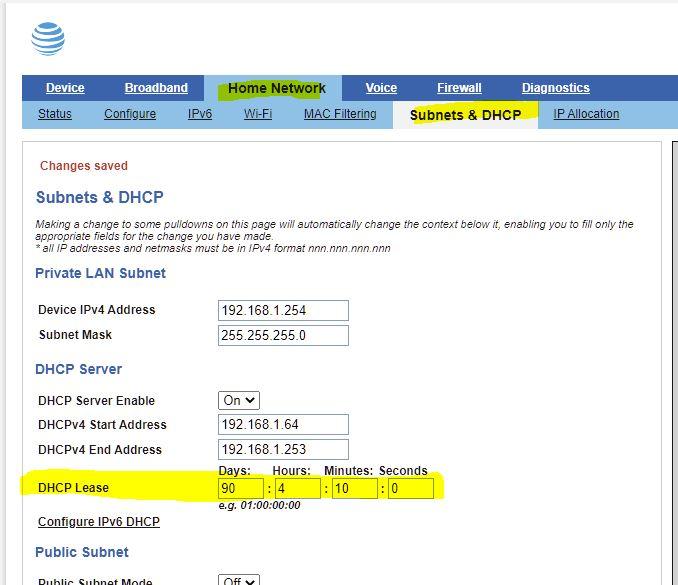Click the Subnet Mask input field
This screenshot has height=585, width=678.
pyautogui.click(x=283, y=335)
